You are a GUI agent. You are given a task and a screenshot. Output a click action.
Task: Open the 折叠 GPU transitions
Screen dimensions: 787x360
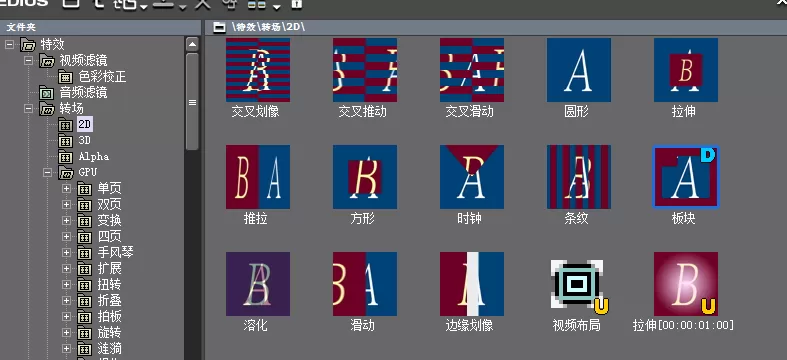pyautogui.click(x=109, y=300)
